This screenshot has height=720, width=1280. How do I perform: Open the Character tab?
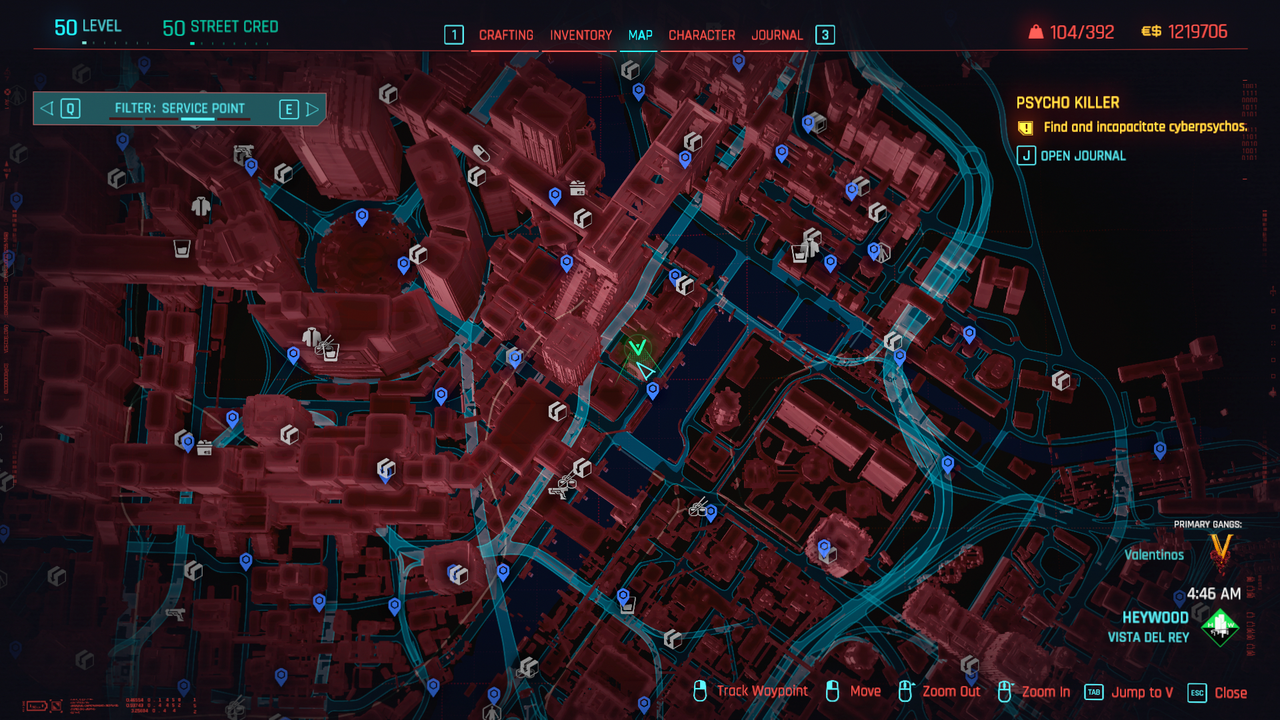pos(701,35)
